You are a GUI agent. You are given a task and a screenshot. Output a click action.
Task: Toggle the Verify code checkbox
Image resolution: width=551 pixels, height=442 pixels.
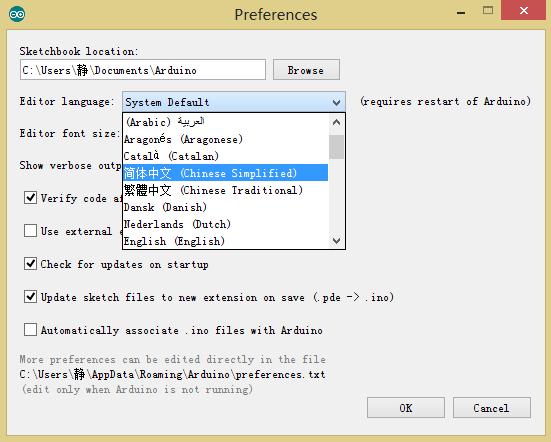(x=30, y=197)
